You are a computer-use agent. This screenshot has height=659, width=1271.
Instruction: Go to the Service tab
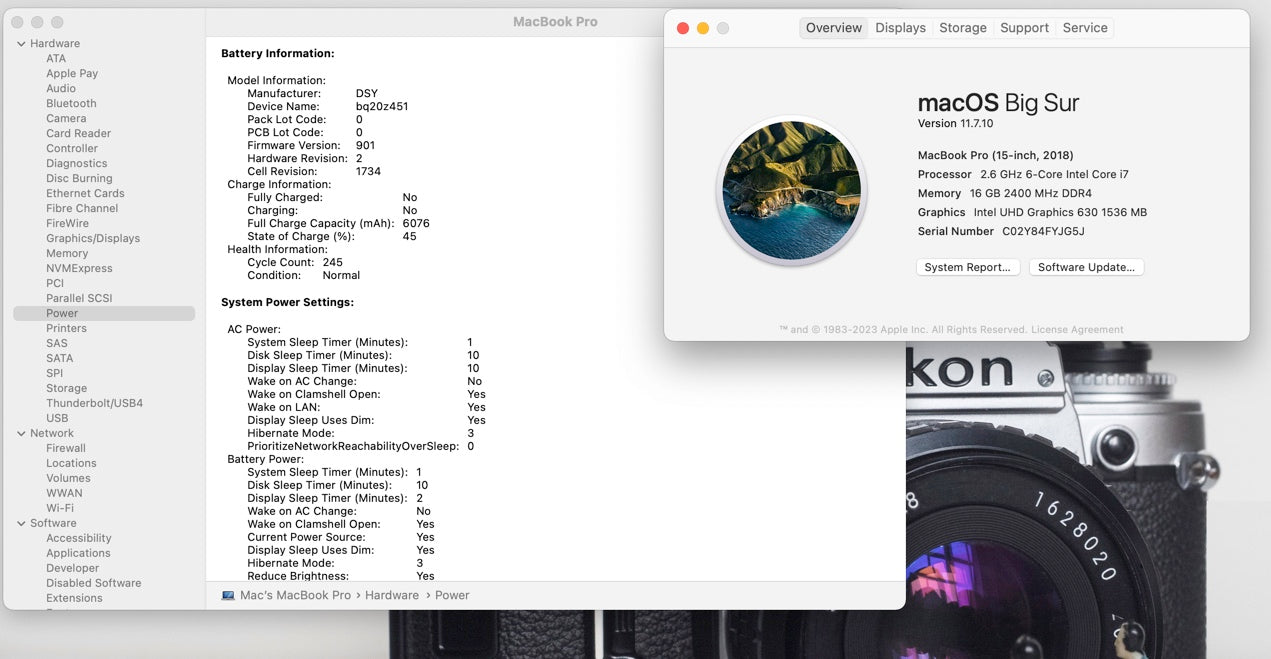point(1084,28)
